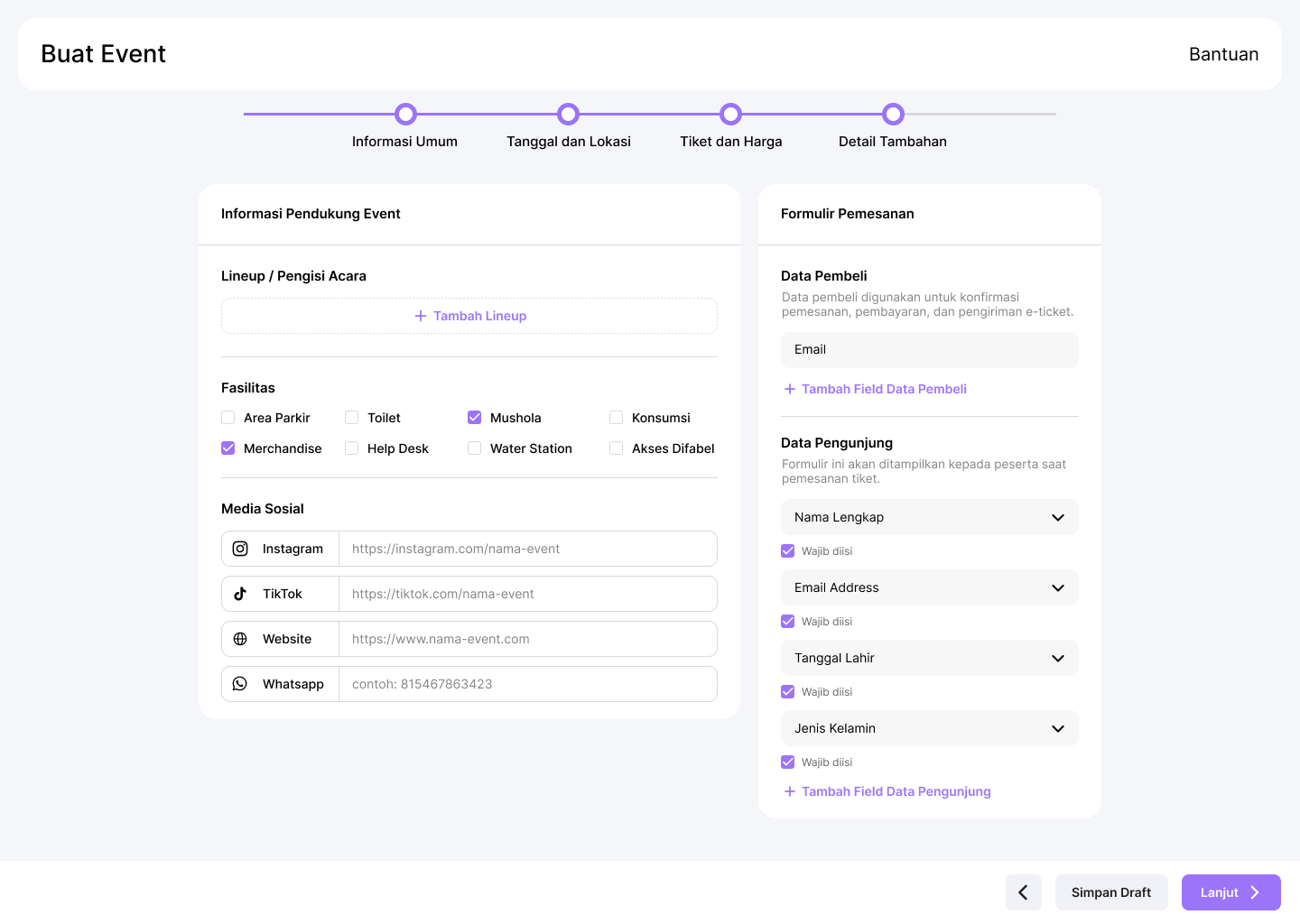Click the Instagram logo icon
Viewport: 1300px width, 924px height.
click(x=240, y=549)
